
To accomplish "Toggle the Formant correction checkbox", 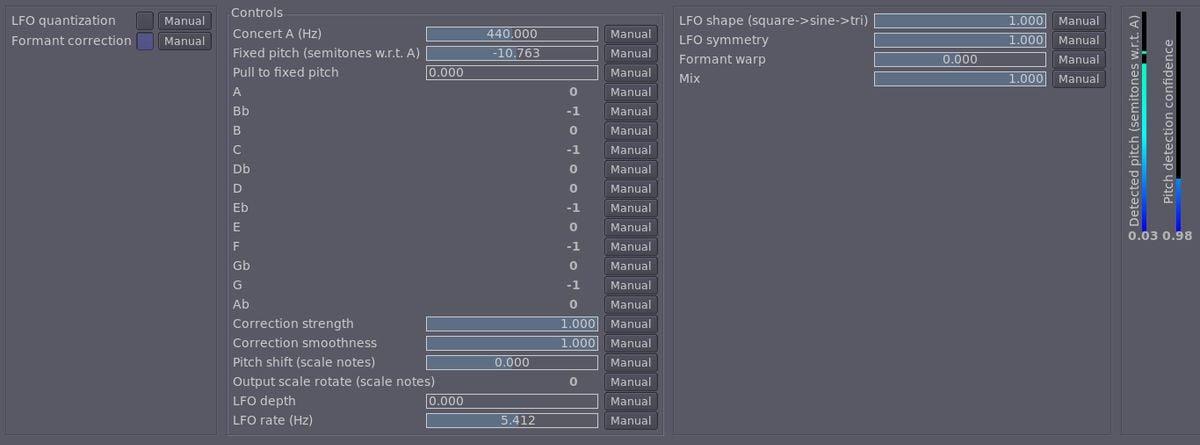I will pyautogui.click(x=145, y=41).
